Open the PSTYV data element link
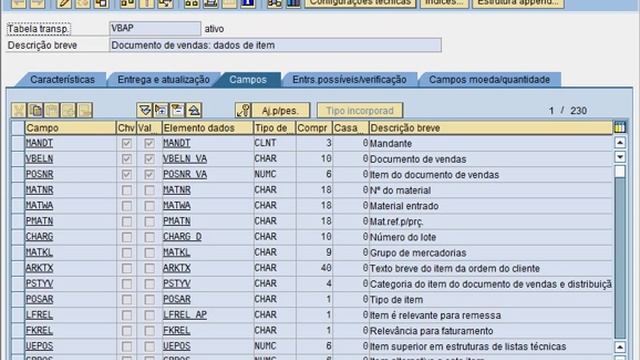Viewport: 640px width, 360px height. [x=177, y=284]
